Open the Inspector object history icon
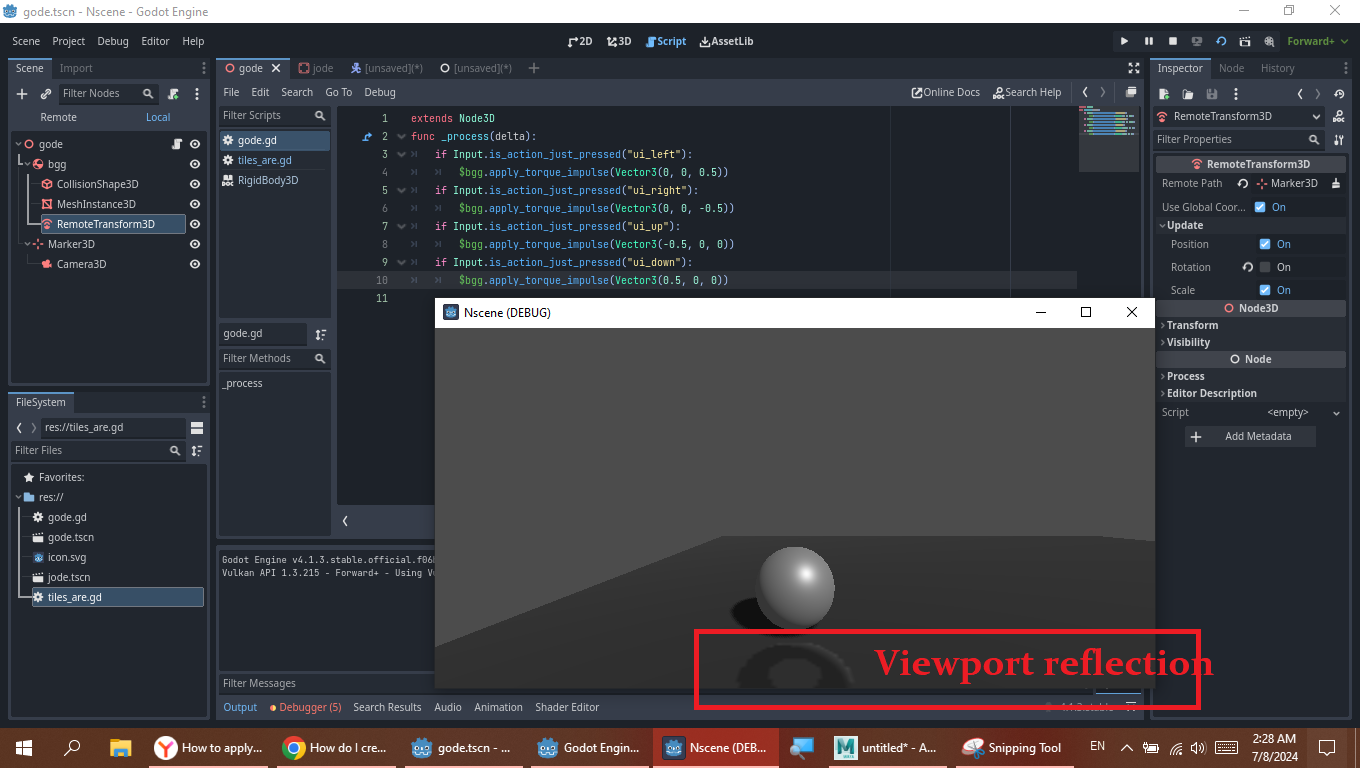 (1339, 94)
